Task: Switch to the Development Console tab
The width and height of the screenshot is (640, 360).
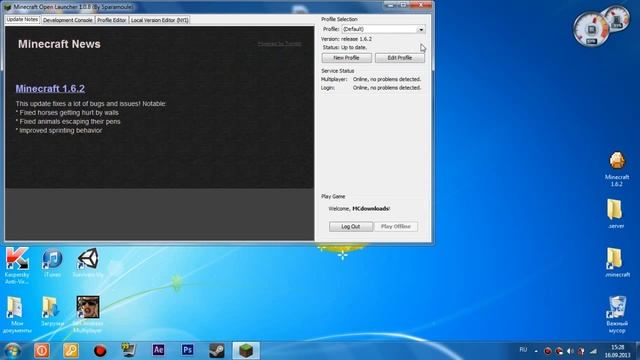Action: [68, 20]
